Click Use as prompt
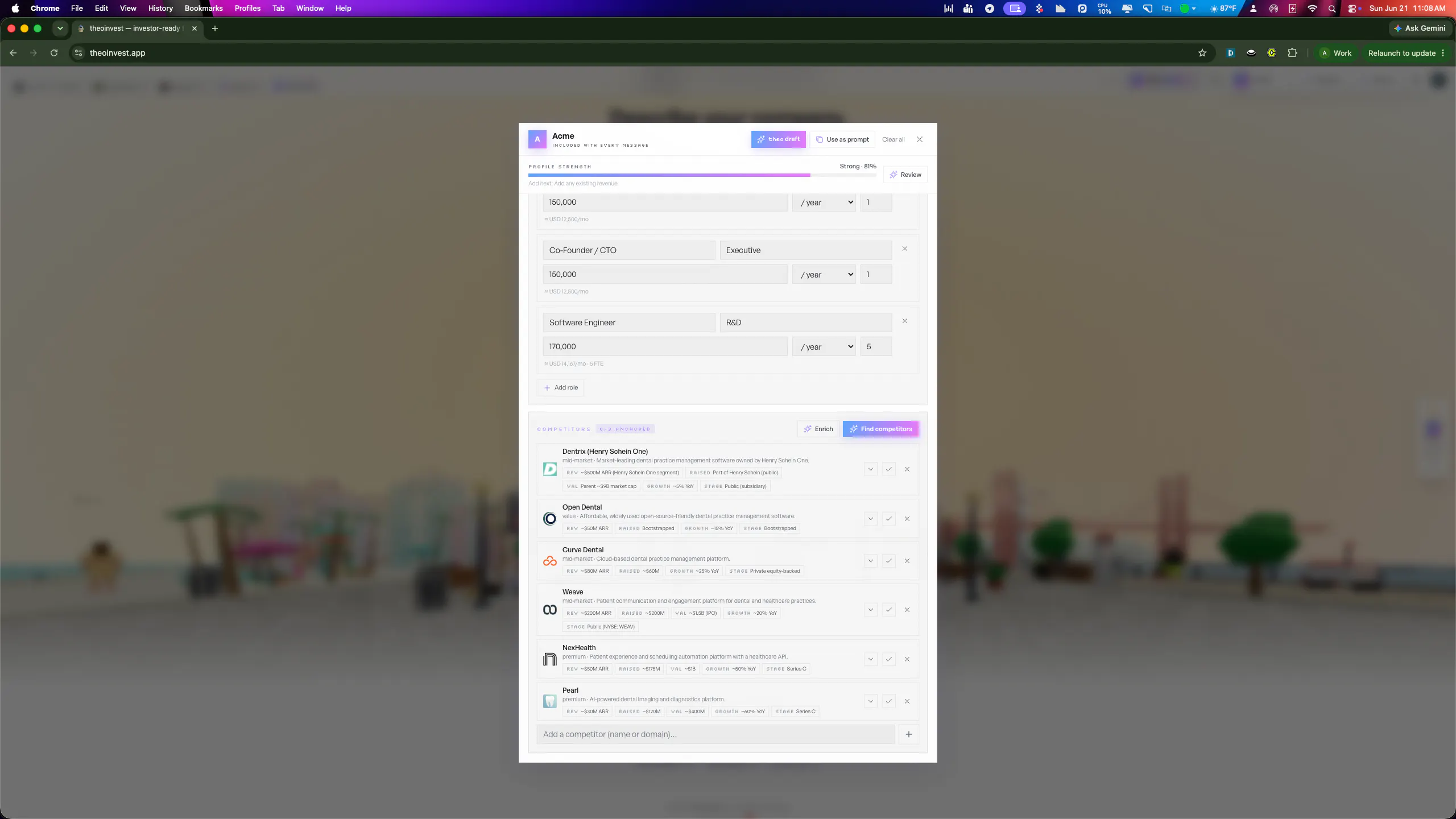 [842, 139]
